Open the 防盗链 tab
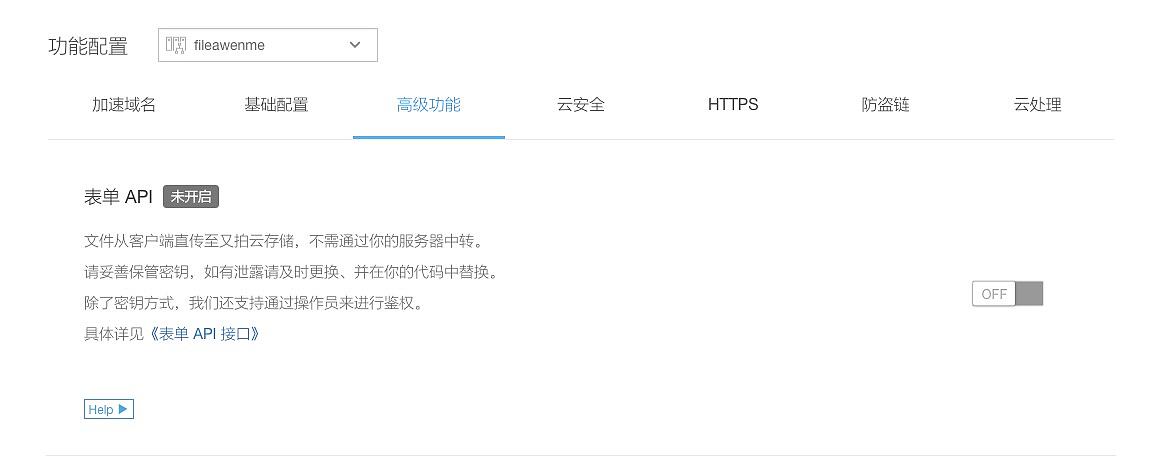 point(885,104)
